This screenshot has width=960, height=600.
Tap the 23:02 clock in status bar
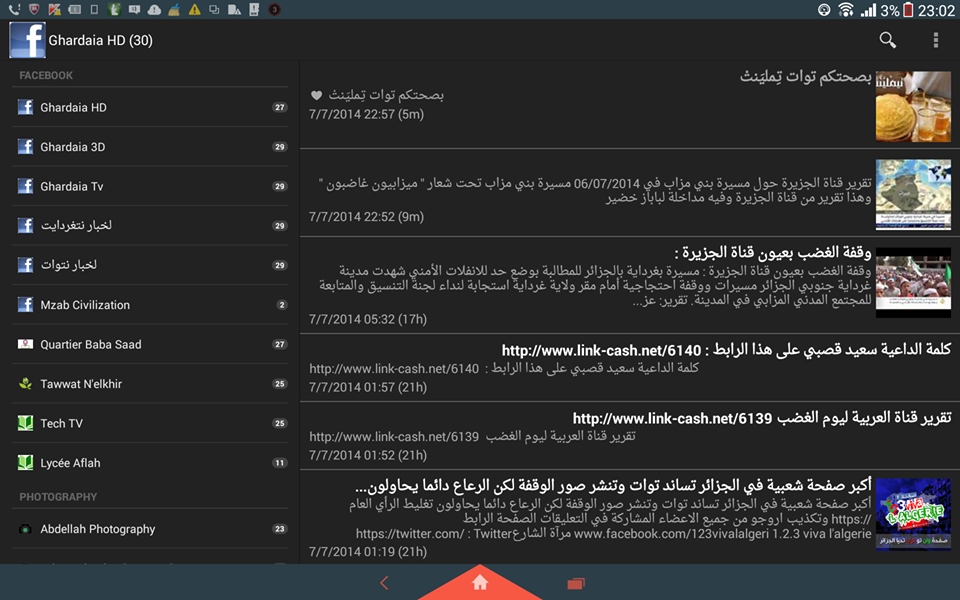[x=936, y=10]
